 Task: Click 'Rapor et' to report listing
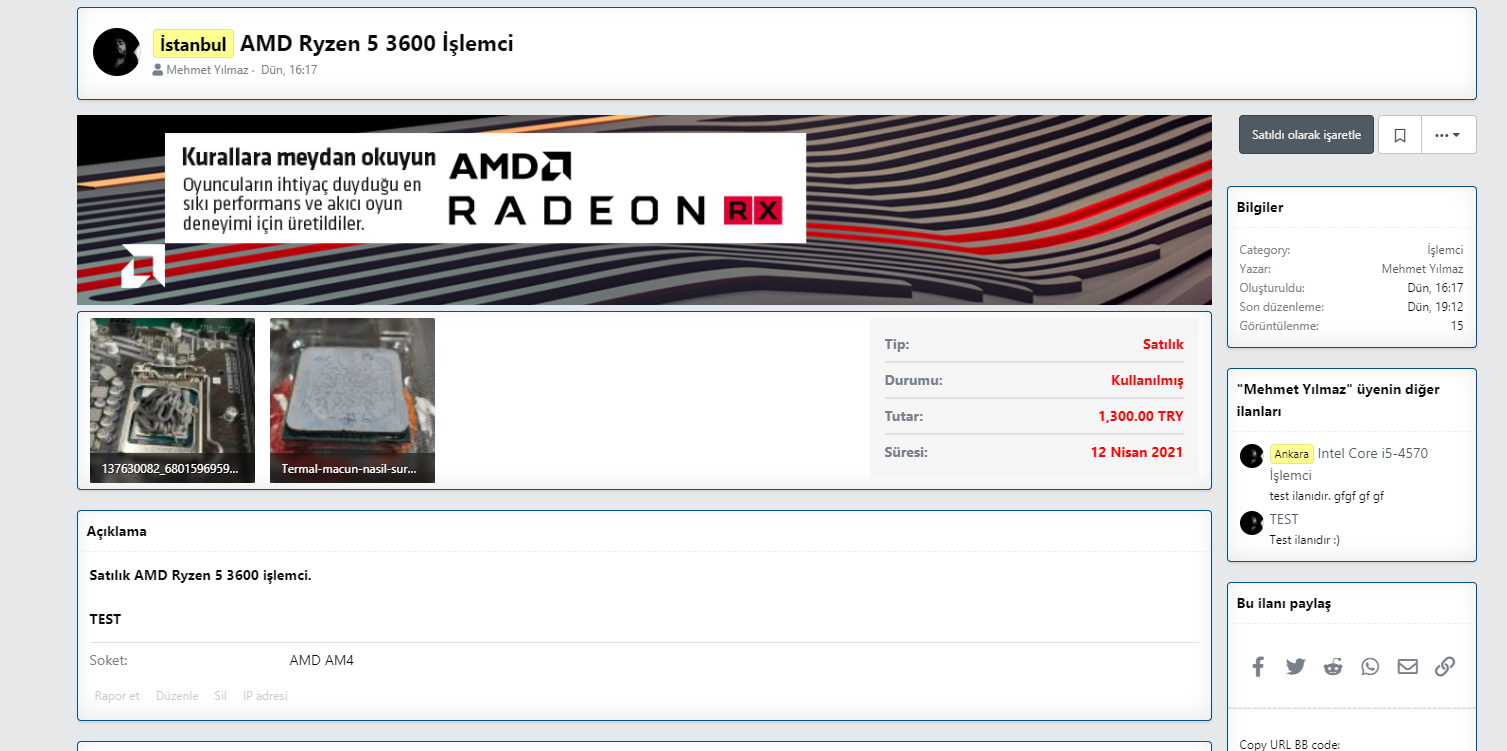[117, 696]
